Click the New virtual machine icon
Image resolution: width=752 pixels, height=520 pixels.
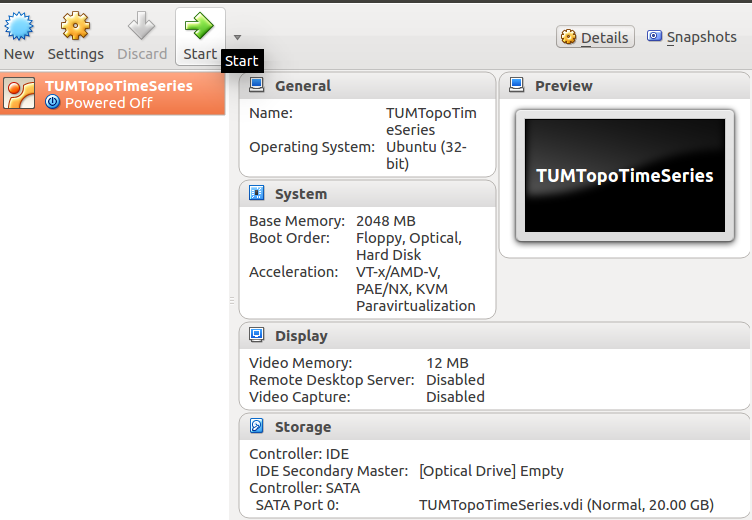tap(19, 25)
